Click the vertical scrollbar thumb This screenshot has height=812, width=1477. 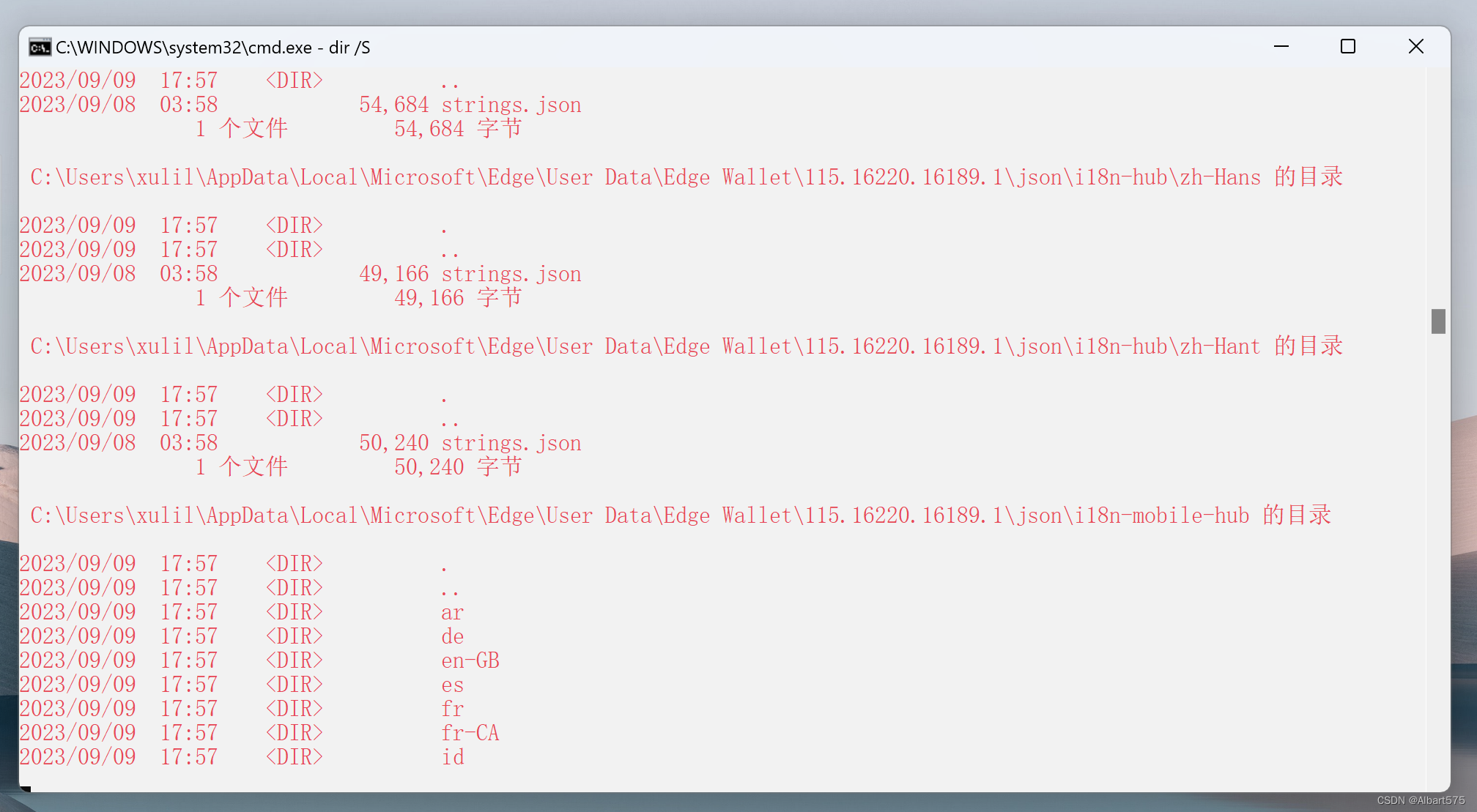coord(1438,321)
